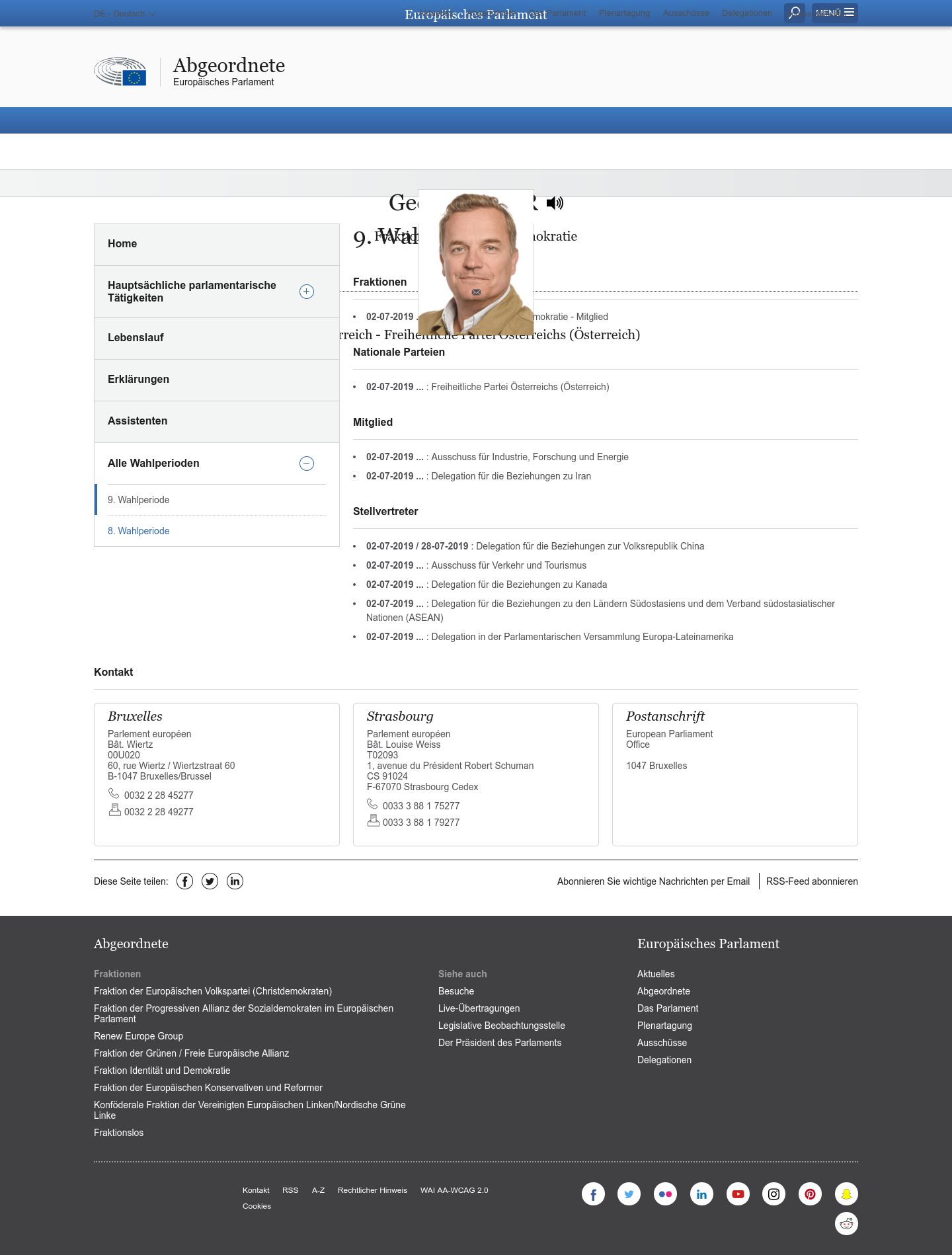This screenshot has width=952, height=1255.
Task: Open the footer YouTube icon
Action: coord(738,1194)
